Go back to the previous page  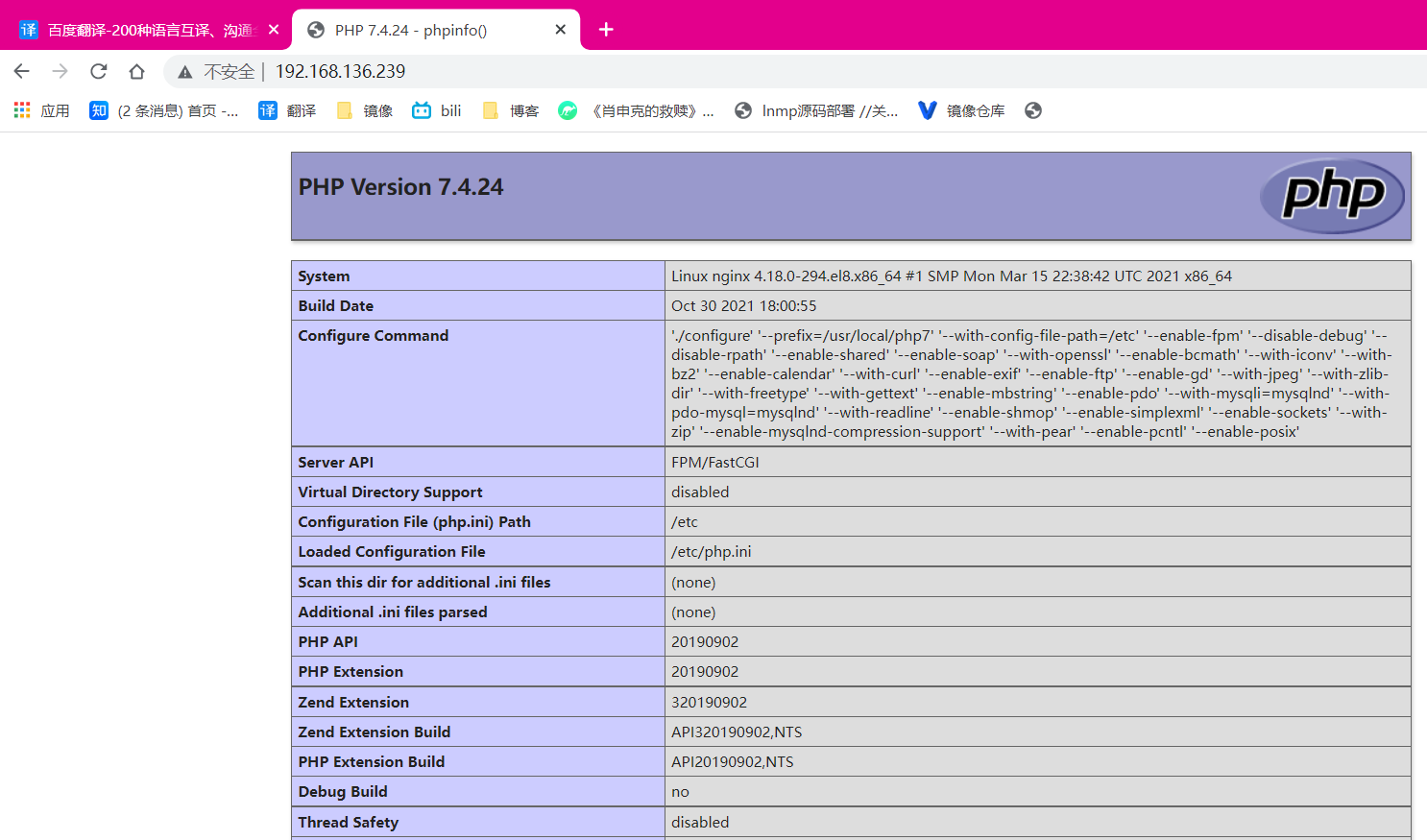tap(22, 71)
